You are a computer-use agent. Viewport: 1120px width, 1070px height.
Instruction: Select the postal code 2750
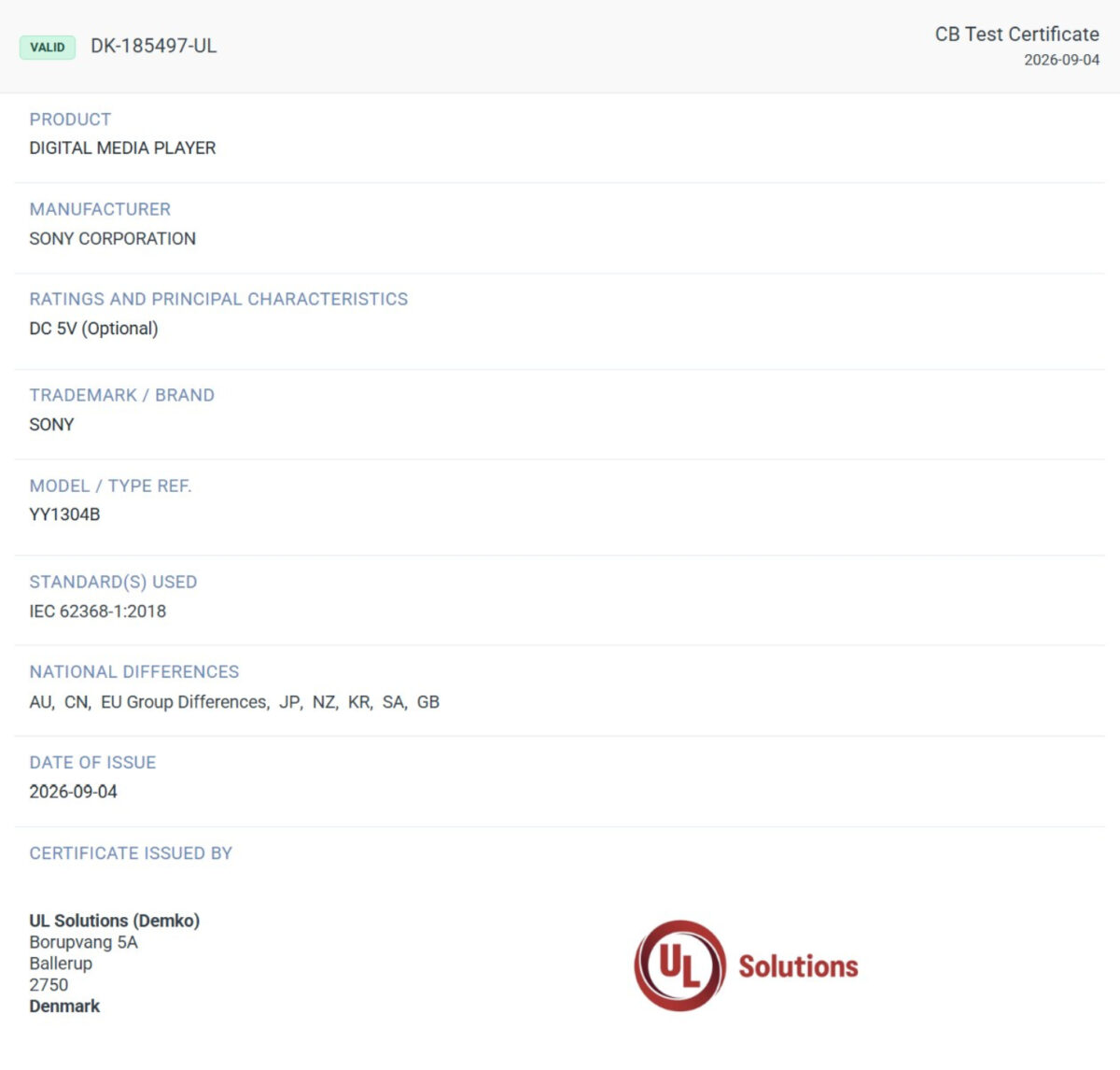pyautogui.click(x=49, y=985)
